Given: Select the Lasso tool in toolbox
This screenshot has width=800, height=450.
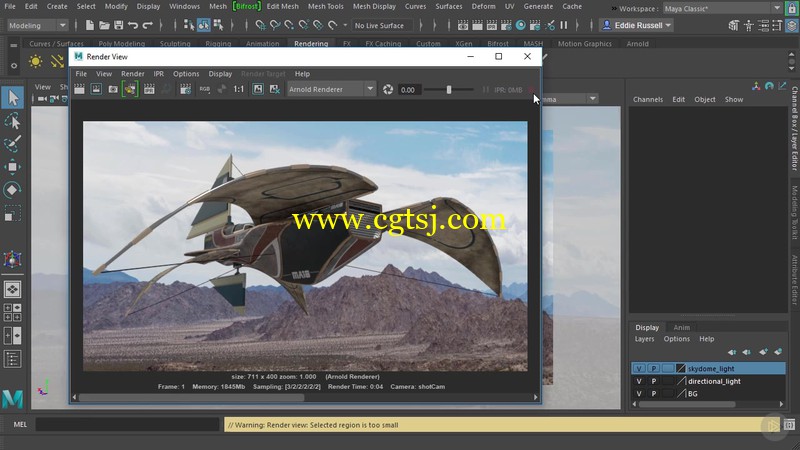Looking at the screenshot, I should [12, 121].
